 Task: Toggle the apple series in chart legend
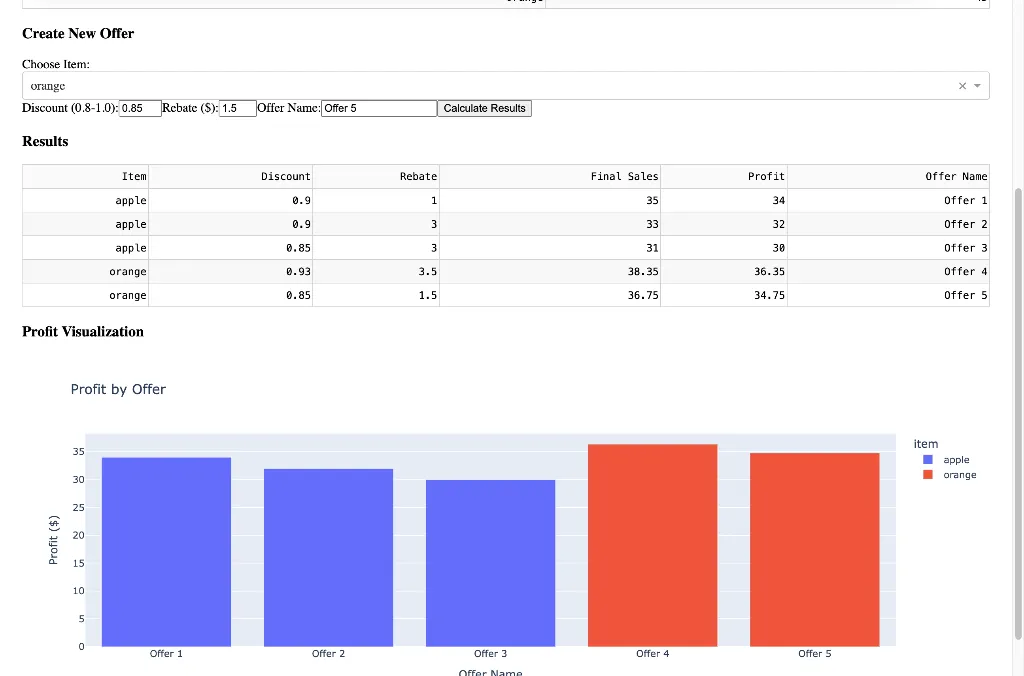(955, 460)
